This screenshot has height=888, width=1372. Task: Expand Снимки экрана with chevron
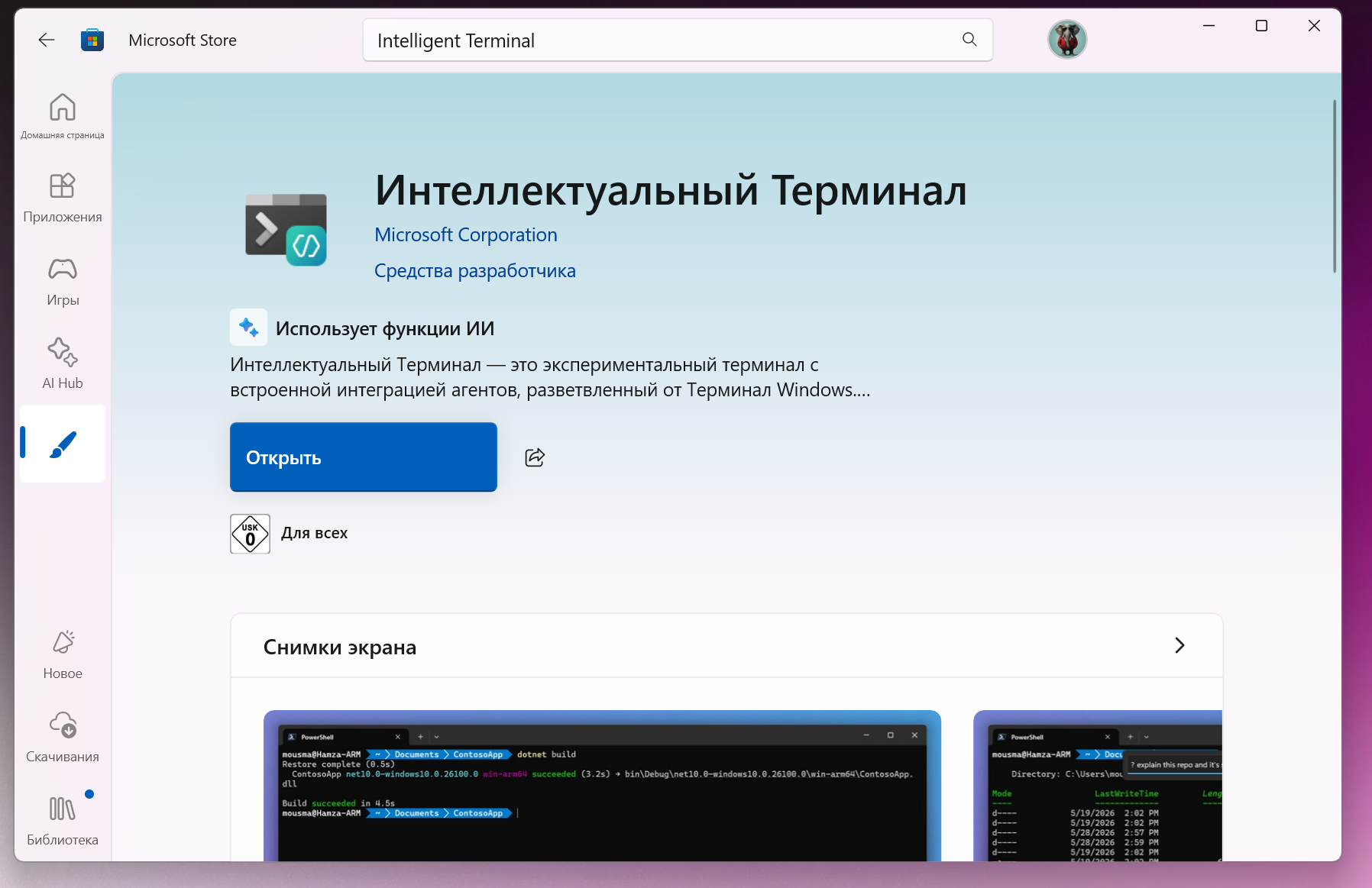point(1179,646)
